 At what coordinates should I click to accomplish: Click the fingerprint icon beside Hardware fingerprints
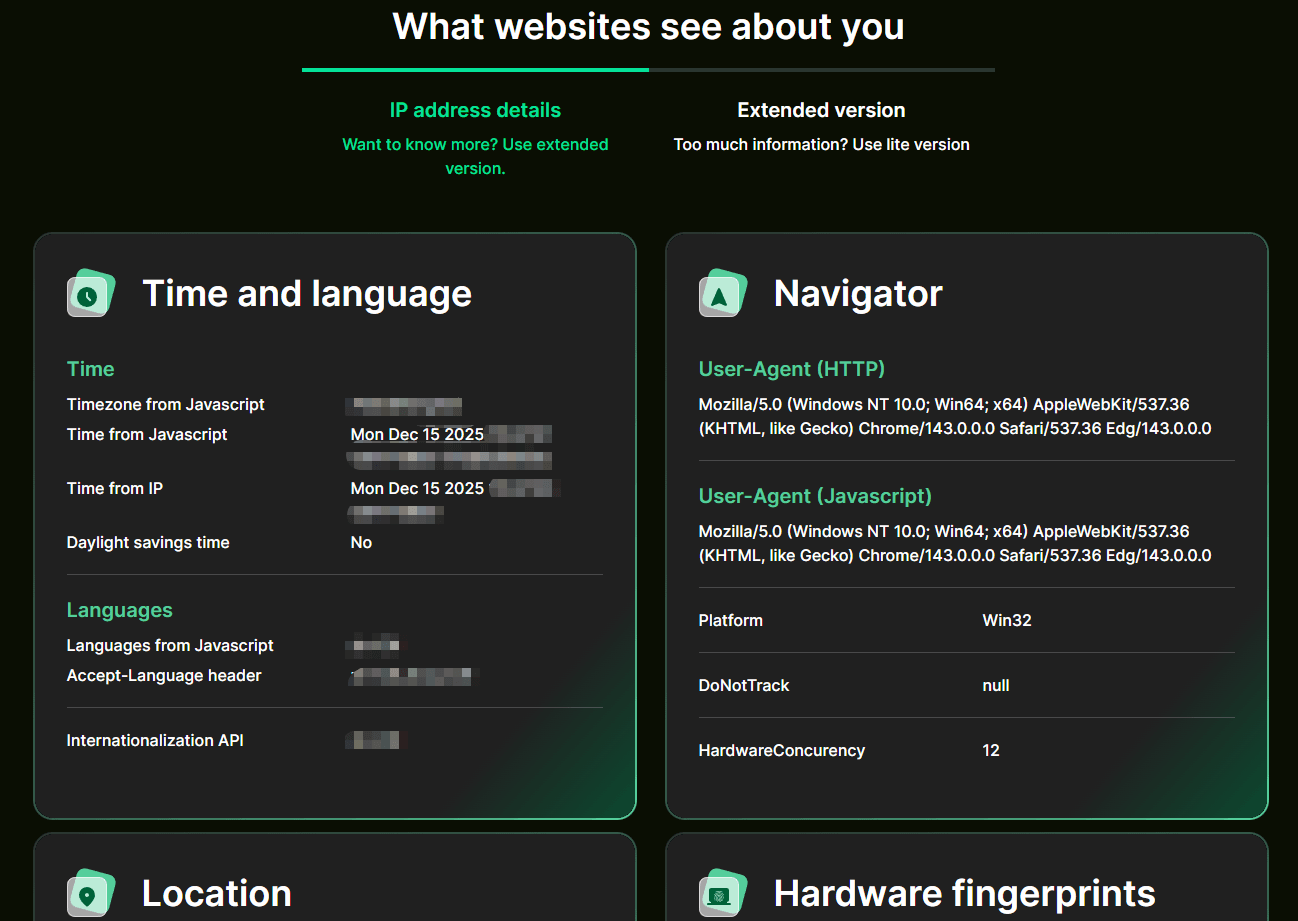pyautogui.click(x=722, y=894)
